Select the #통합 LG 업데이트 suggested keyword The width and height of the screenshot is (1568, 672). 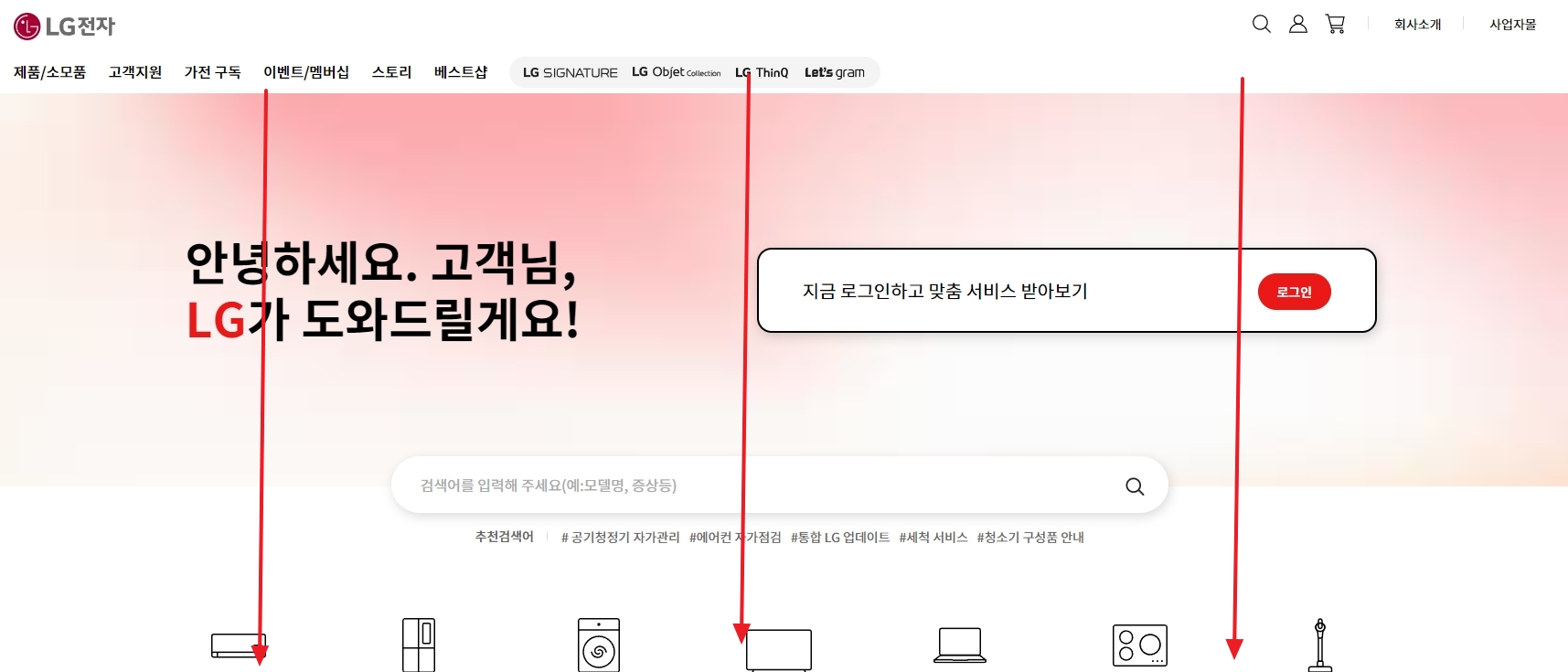pos(840,538)
